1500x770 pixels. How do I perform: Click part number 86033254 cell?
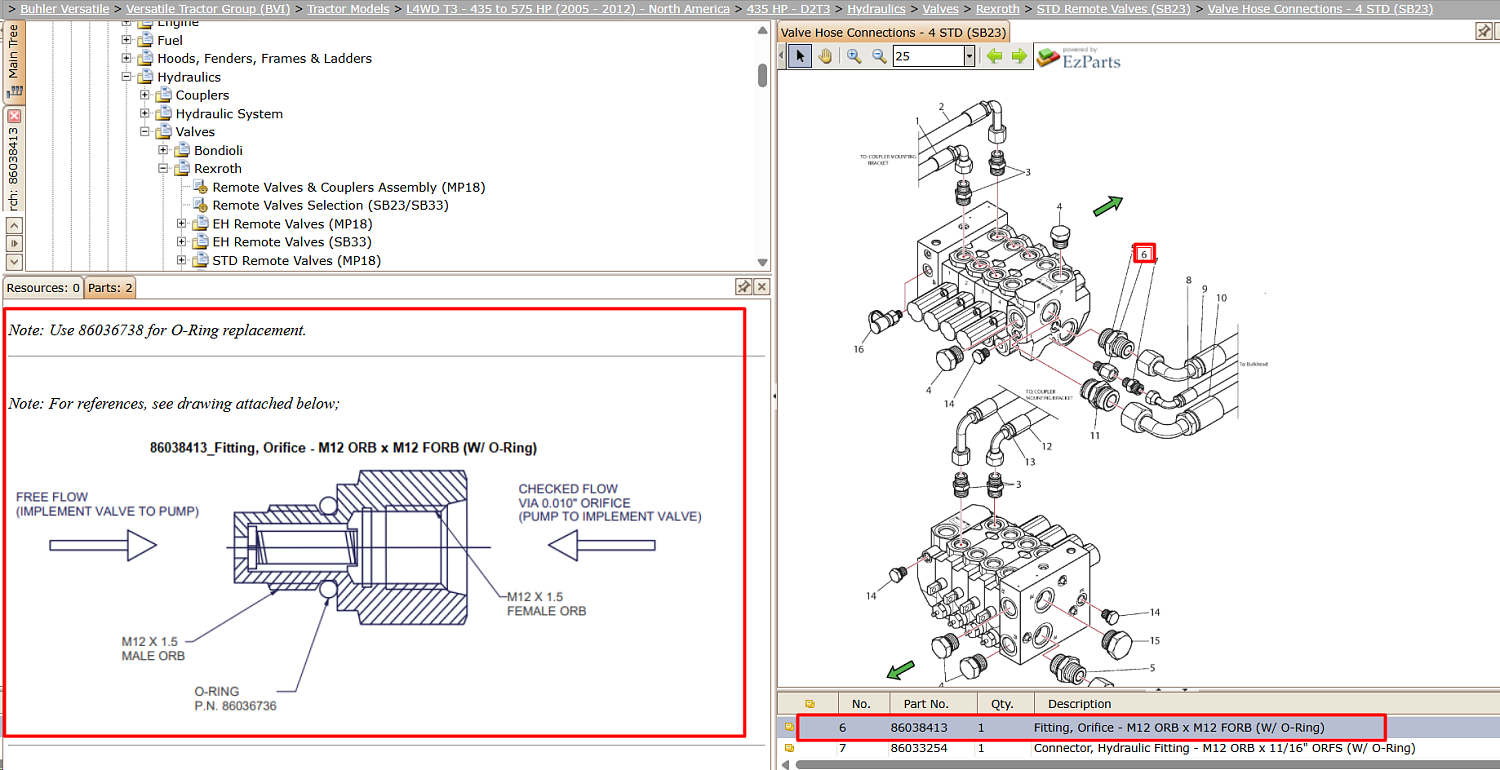(x=919, y=748)
